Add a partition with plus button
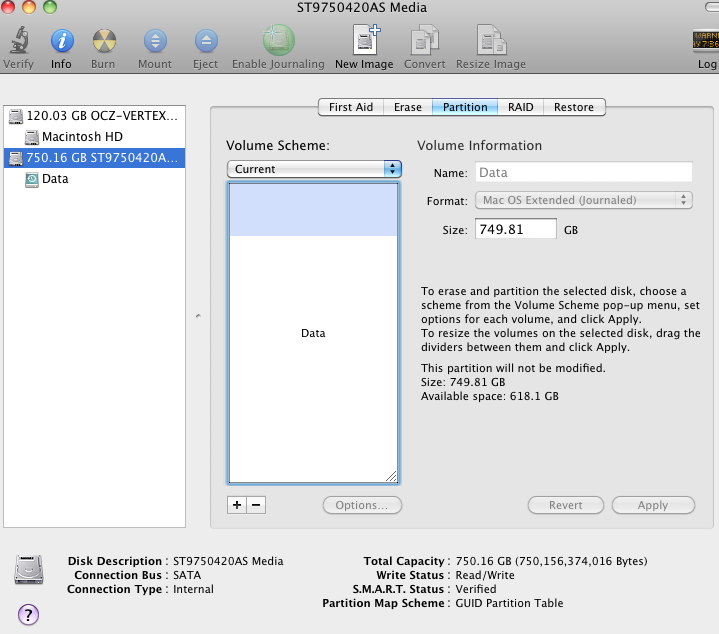This screenshot has height=634, width=719. [237, 505]
